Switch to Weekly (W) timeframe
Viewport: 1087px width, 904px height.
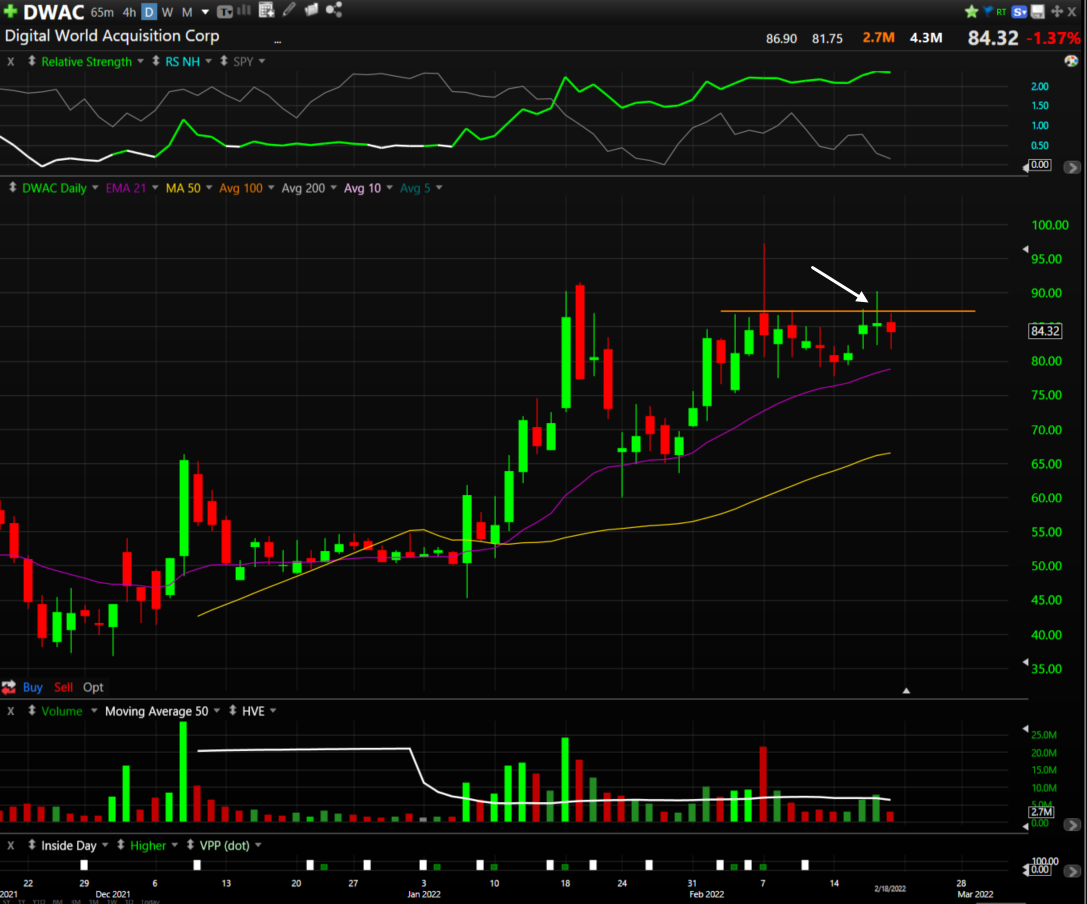click(167, 12)
